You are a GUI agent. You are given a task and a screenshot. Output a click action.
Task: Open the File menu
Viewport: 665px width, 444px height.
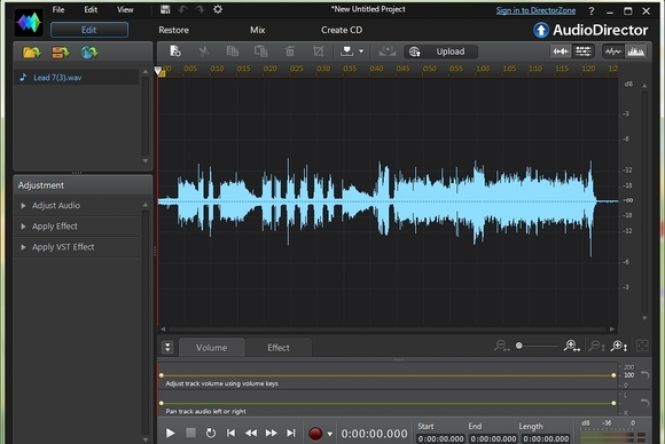tap(59, 10)
